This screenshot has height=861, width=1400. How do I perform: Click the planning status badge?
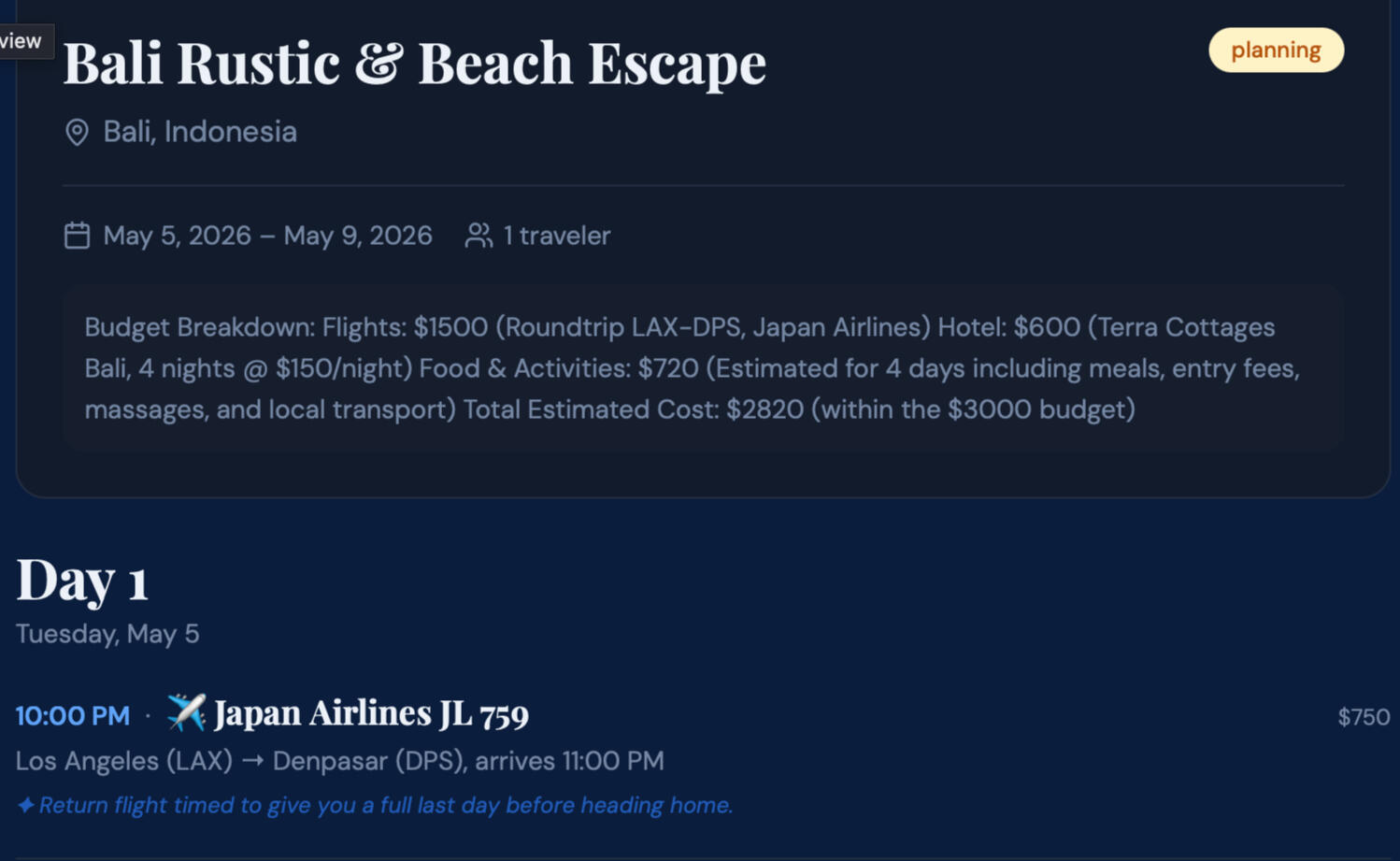pos(1276,50)
